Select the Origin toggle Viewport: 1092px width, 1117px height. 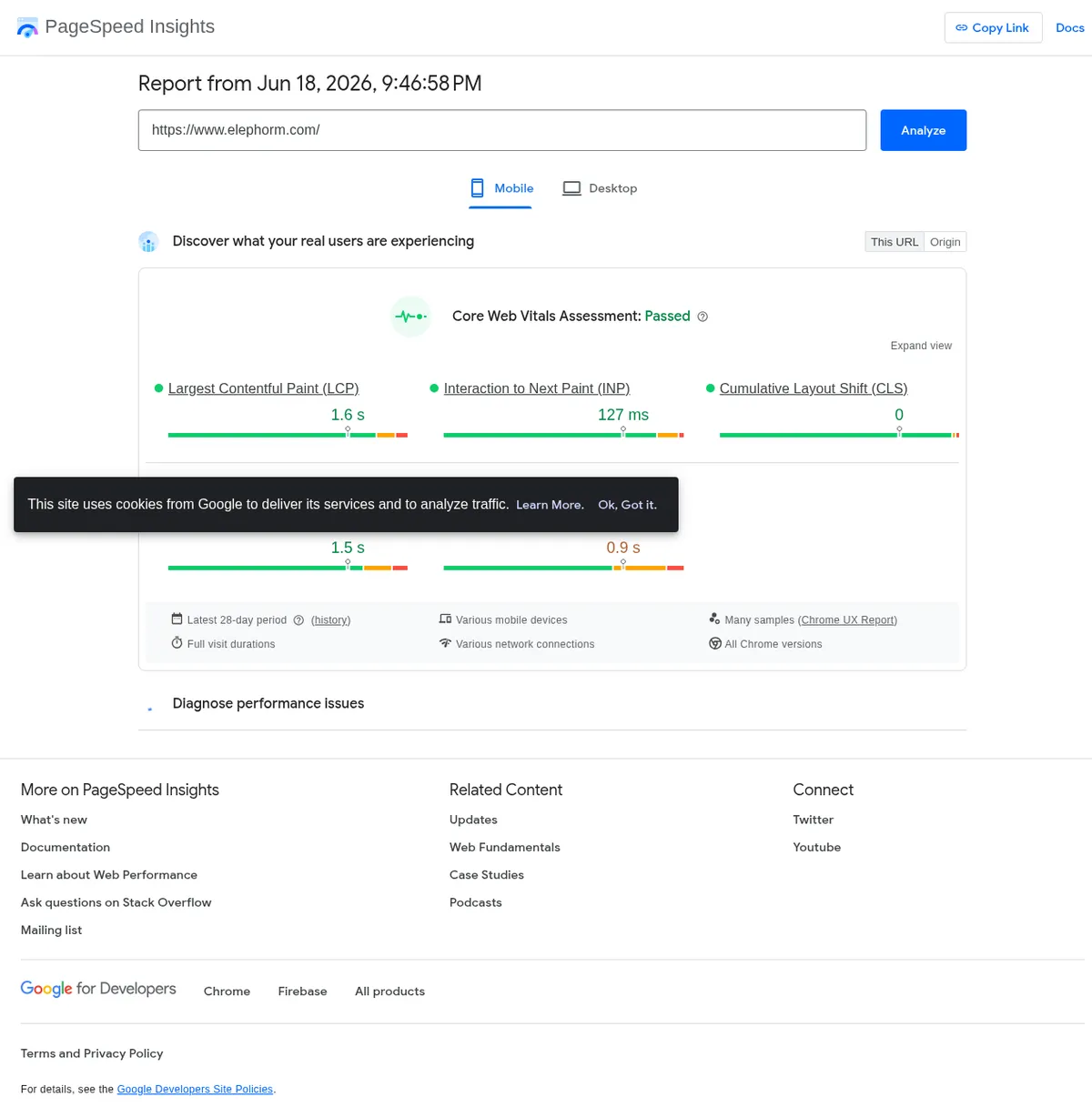(945, 242)
